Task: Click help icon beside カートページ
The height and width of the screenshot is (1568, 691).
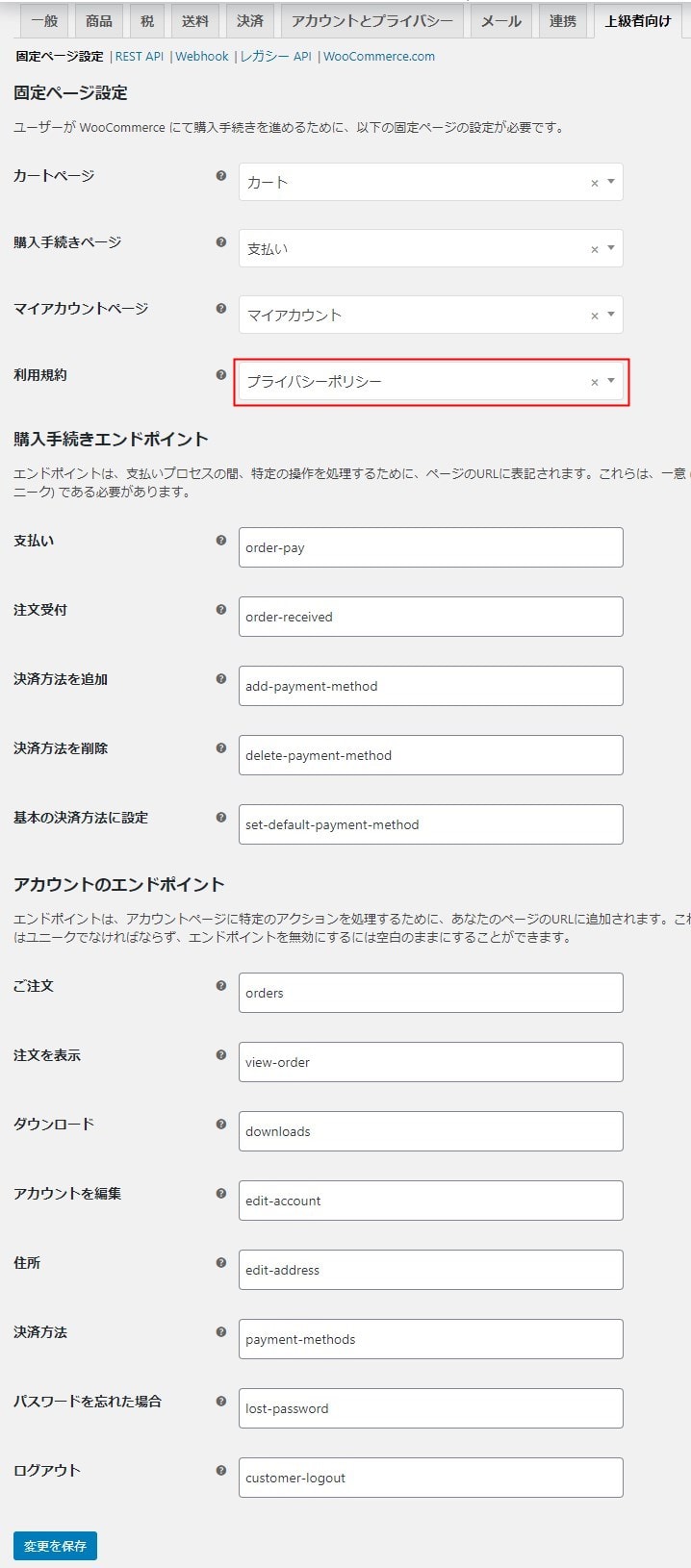Action: click(221, 176)
